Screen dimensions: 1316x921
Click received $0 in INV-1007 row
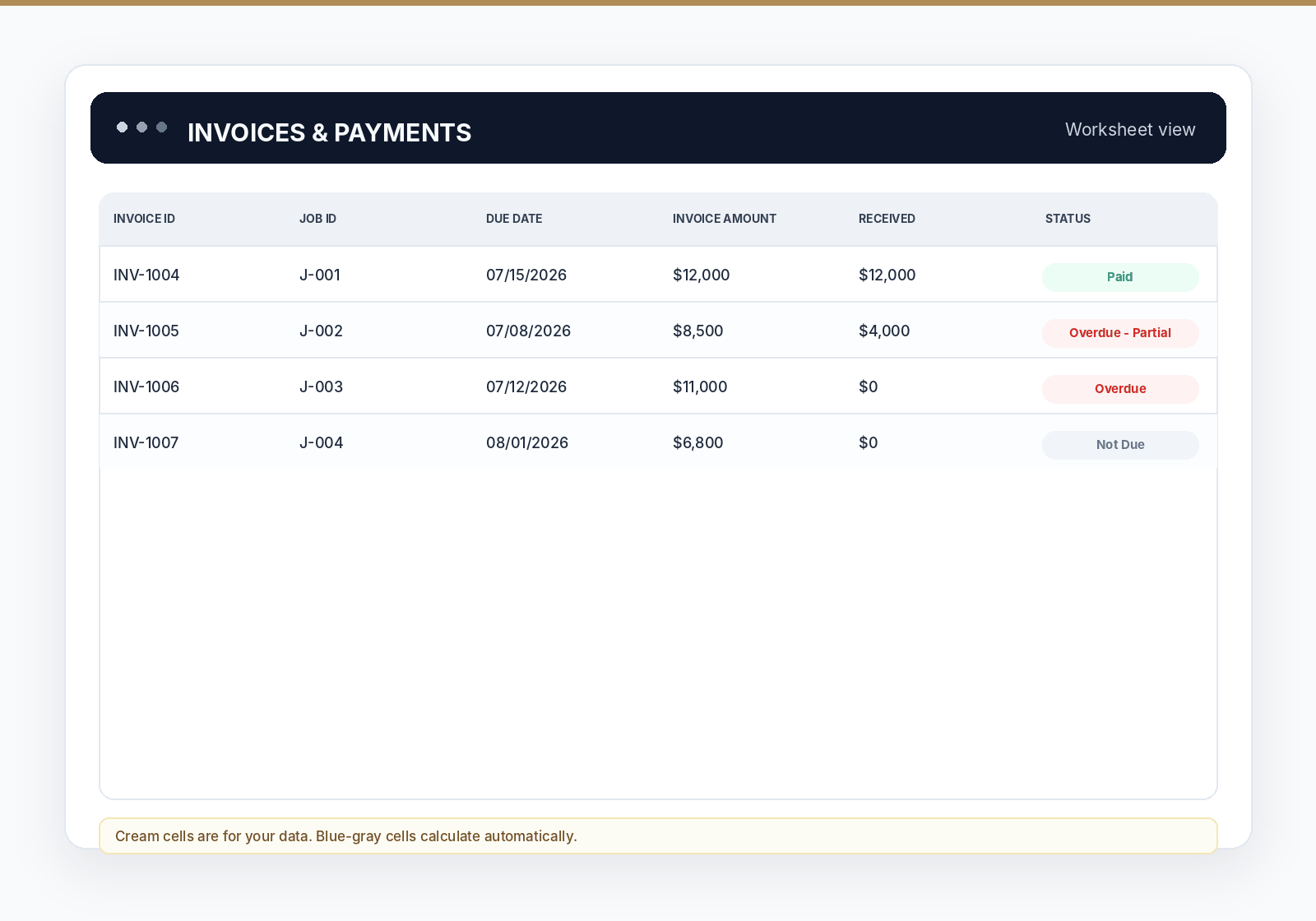click(x=869, y=442)
